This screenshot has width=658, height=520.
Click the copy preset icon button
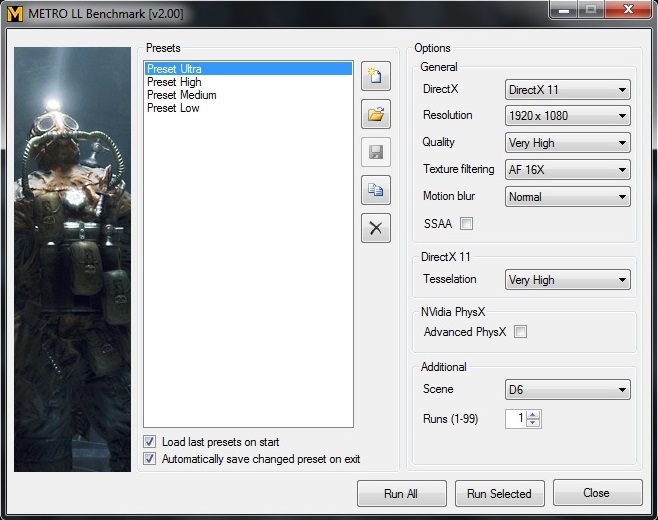click(375, 190)
